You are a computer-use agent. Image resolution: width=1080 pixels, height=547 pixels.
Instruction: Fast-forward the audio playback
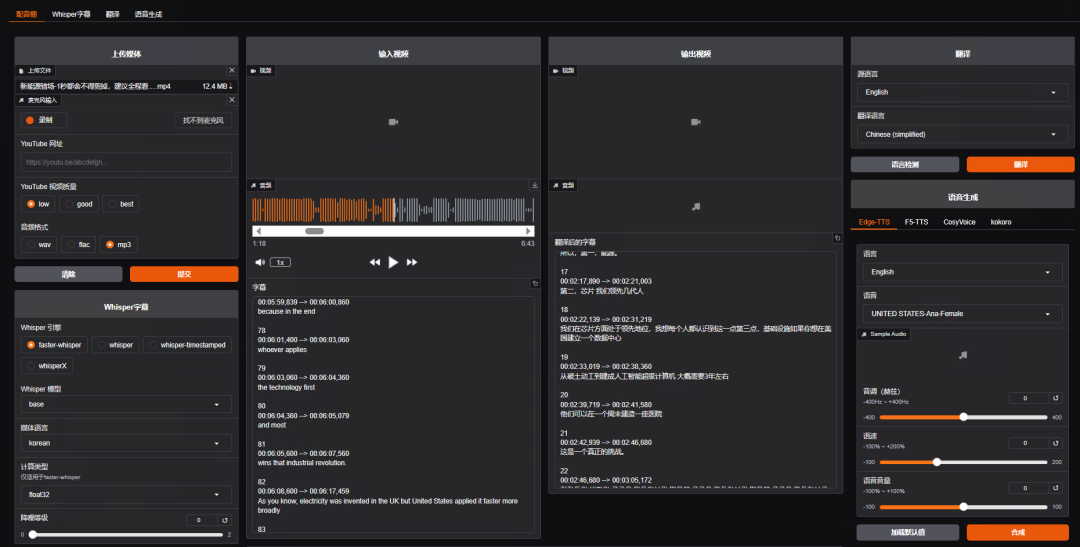pyautogui.click(x=412, y=262)
